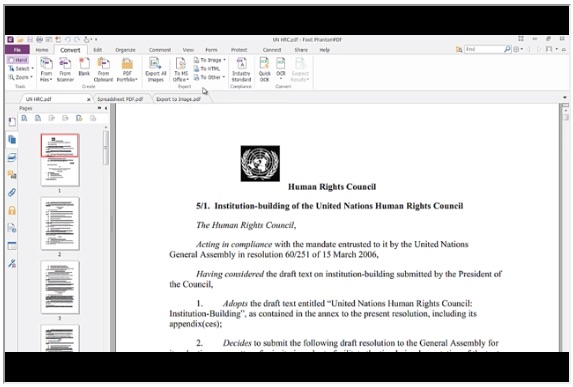Open the settings gear dropdown near Find

518,49
